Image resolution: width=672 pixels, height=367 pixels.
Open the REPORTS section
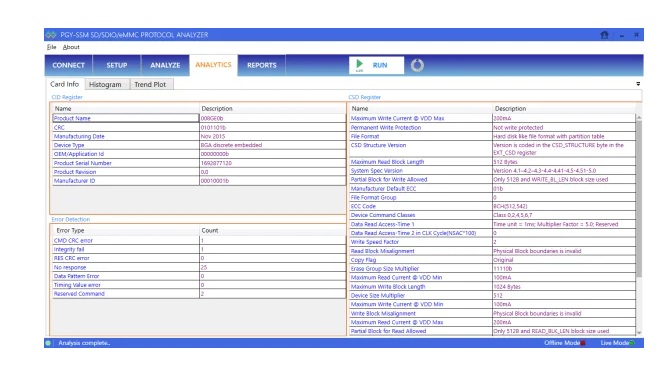261,65
